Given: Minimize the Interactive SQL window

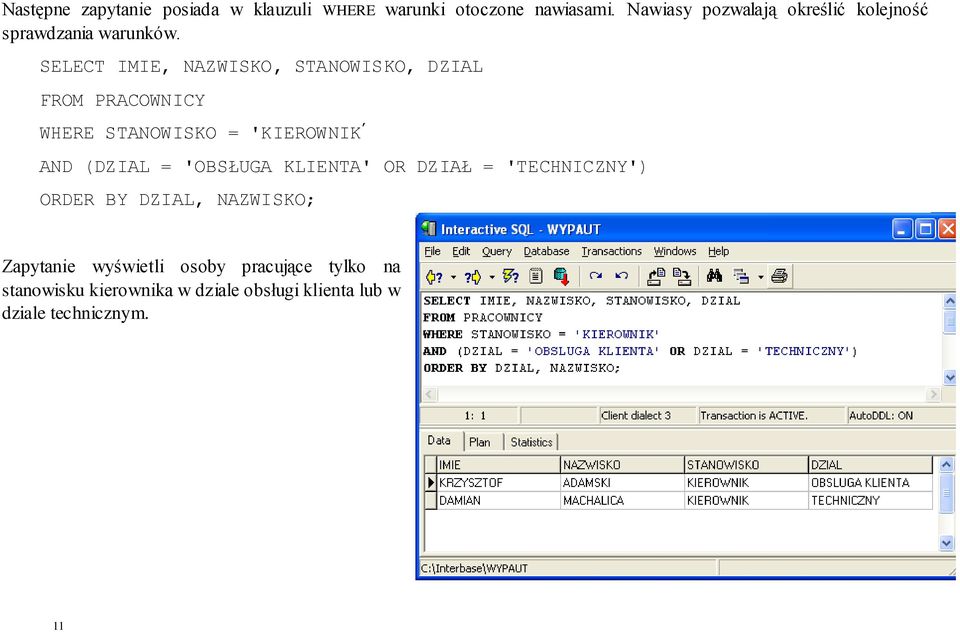Looking at the screenshot, I should (x=902, y=229).
